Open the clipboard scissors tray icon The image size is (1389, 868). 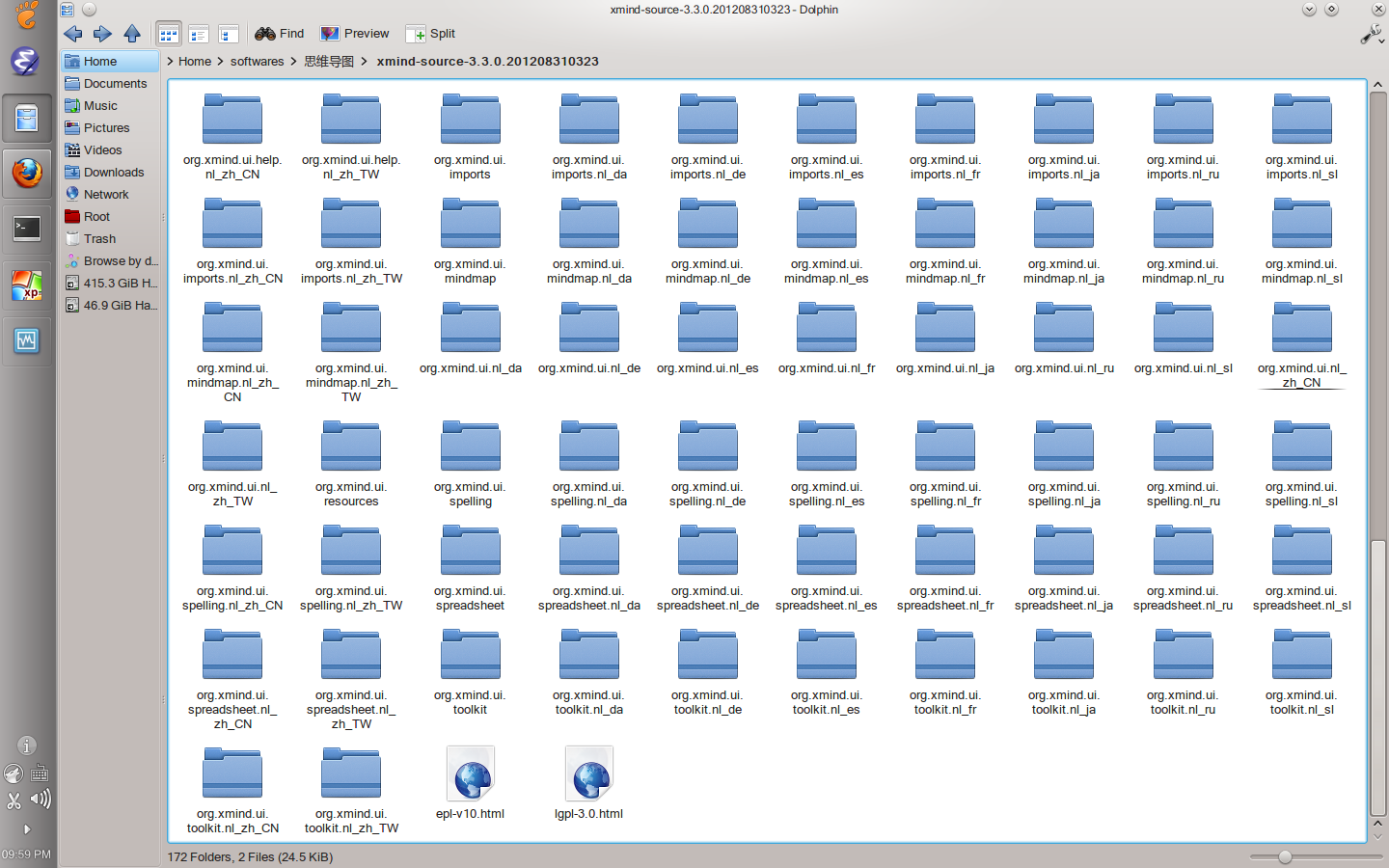(x=14, y=800)
